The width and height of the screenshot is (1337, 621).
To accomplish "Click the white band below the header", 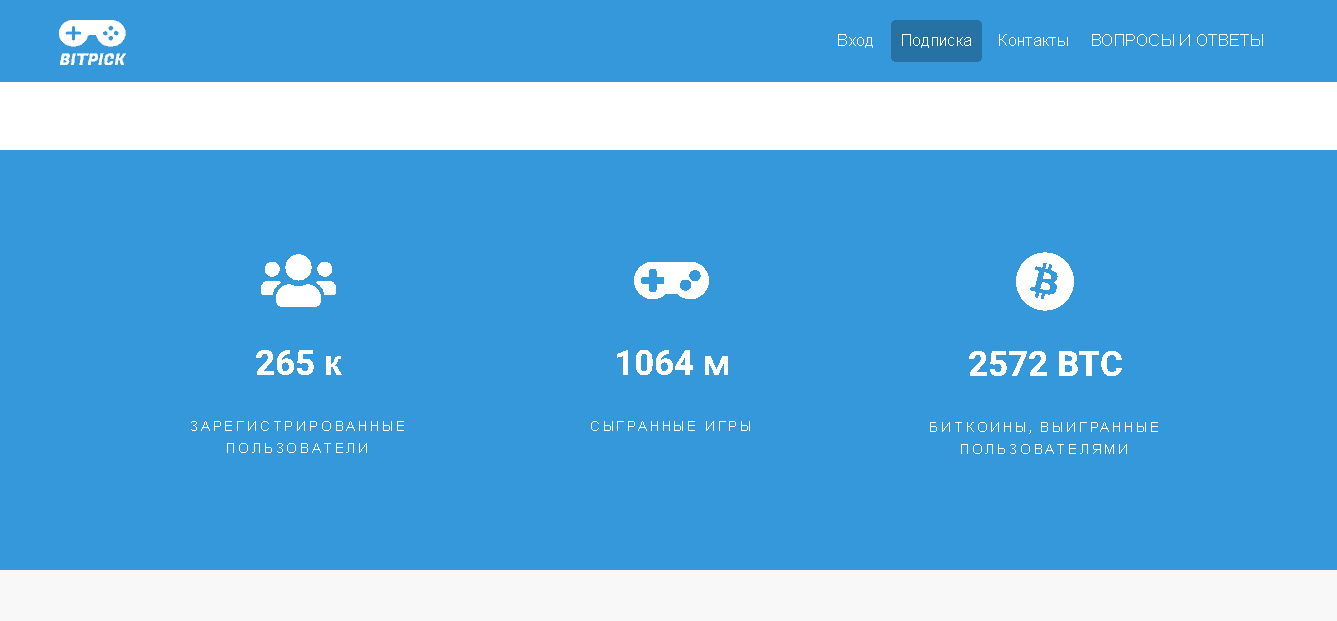I will 668,116.
